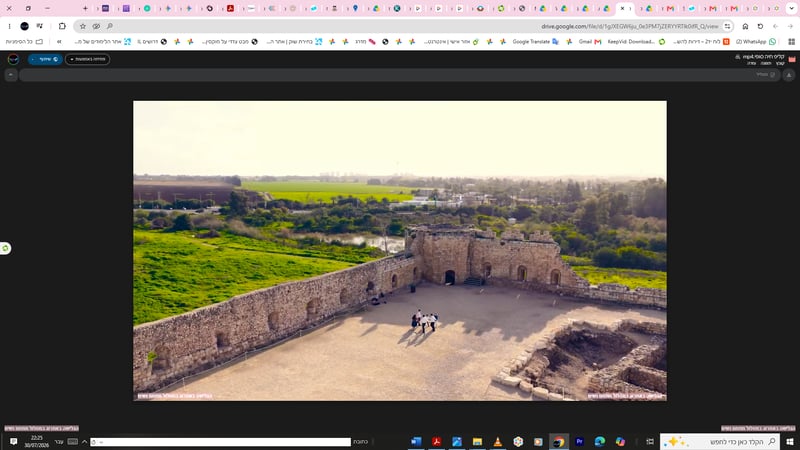Click the taskbar clock and date
The height and width of the screenshot is (450, 800).
[37, 441]
